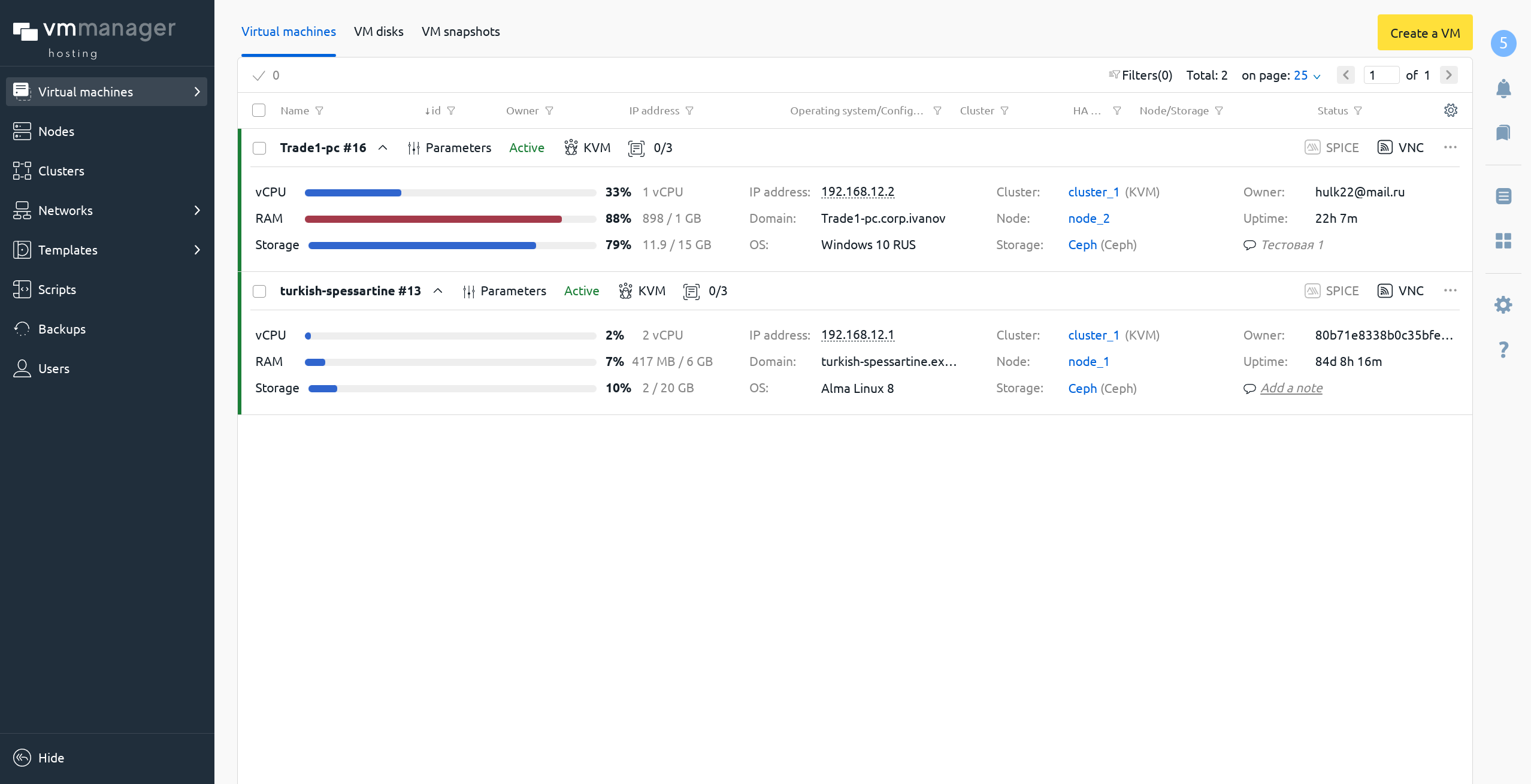Check the Trade1-pc row checkbox
1531x784 pixels.
pyautogui.click(x=259, y=147)
